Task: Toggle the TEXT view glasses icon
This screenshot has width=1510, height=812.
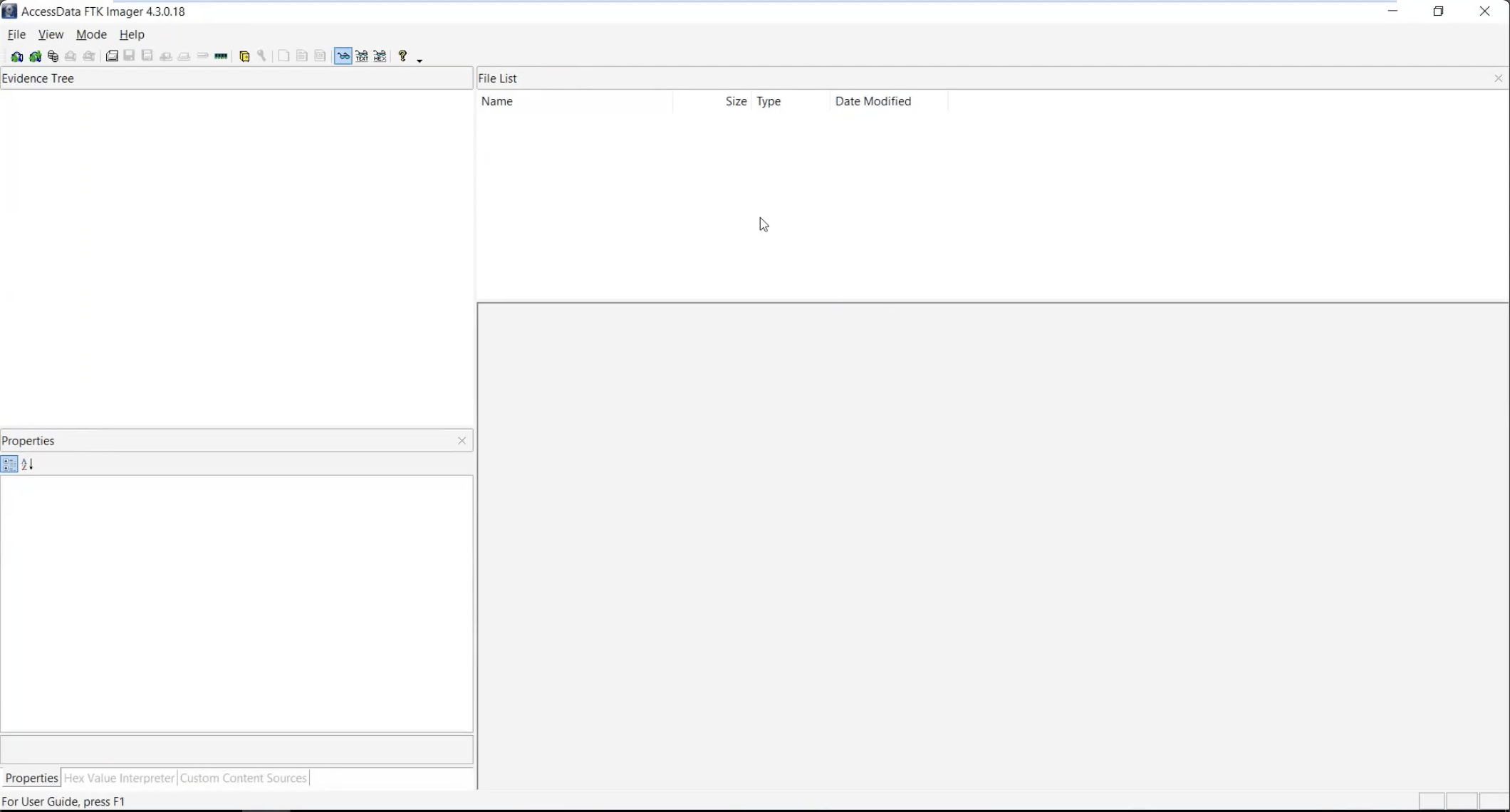Action: tap(362, 56)
